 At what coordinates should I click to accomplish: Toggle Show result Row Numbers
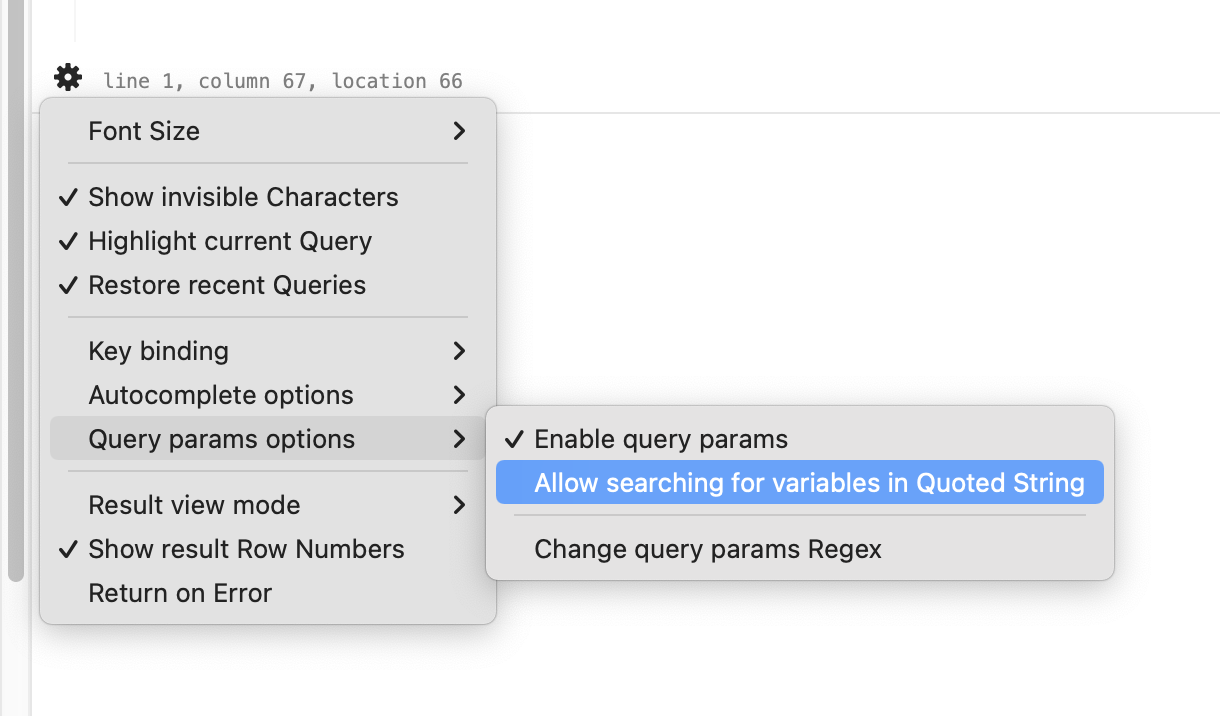(x=246, y=549)
